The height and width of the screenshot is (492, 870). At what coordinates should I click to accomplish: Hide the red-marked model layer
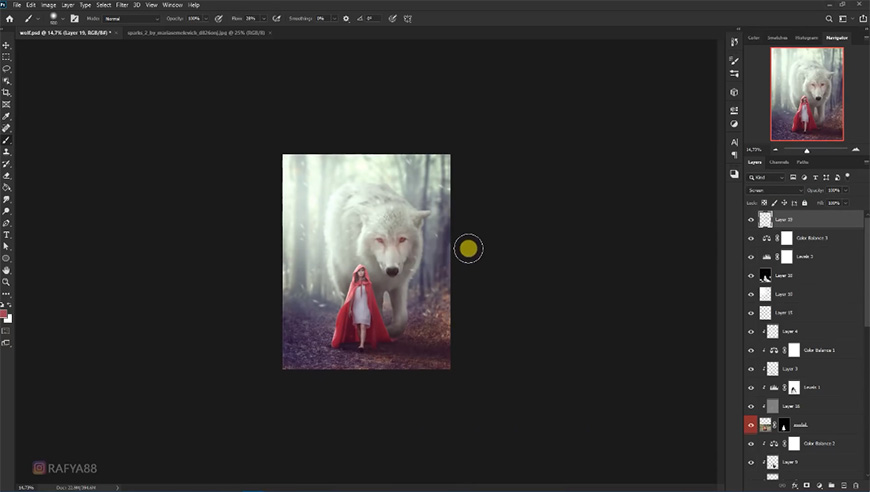(751, 425)
